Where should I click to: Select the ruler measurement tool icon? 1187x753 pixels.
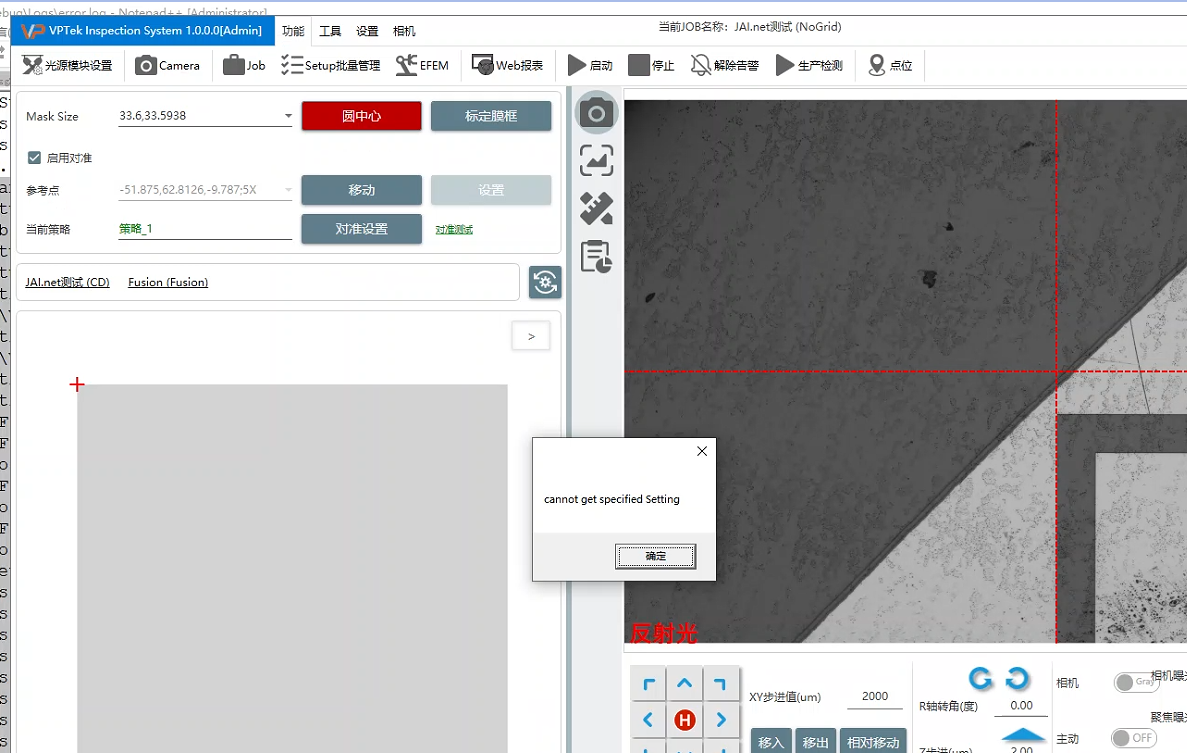pos(596,209)
